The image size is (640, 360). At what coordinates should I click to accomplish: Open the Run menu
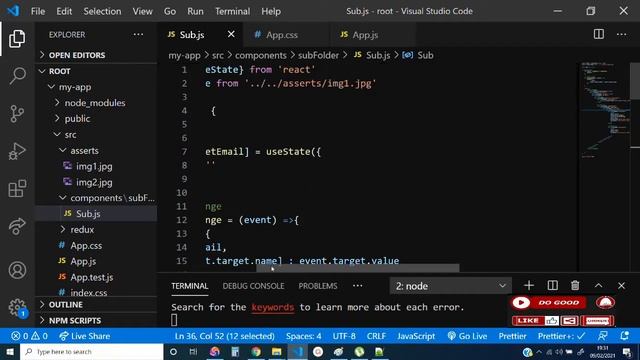click(x=195, y=11)
